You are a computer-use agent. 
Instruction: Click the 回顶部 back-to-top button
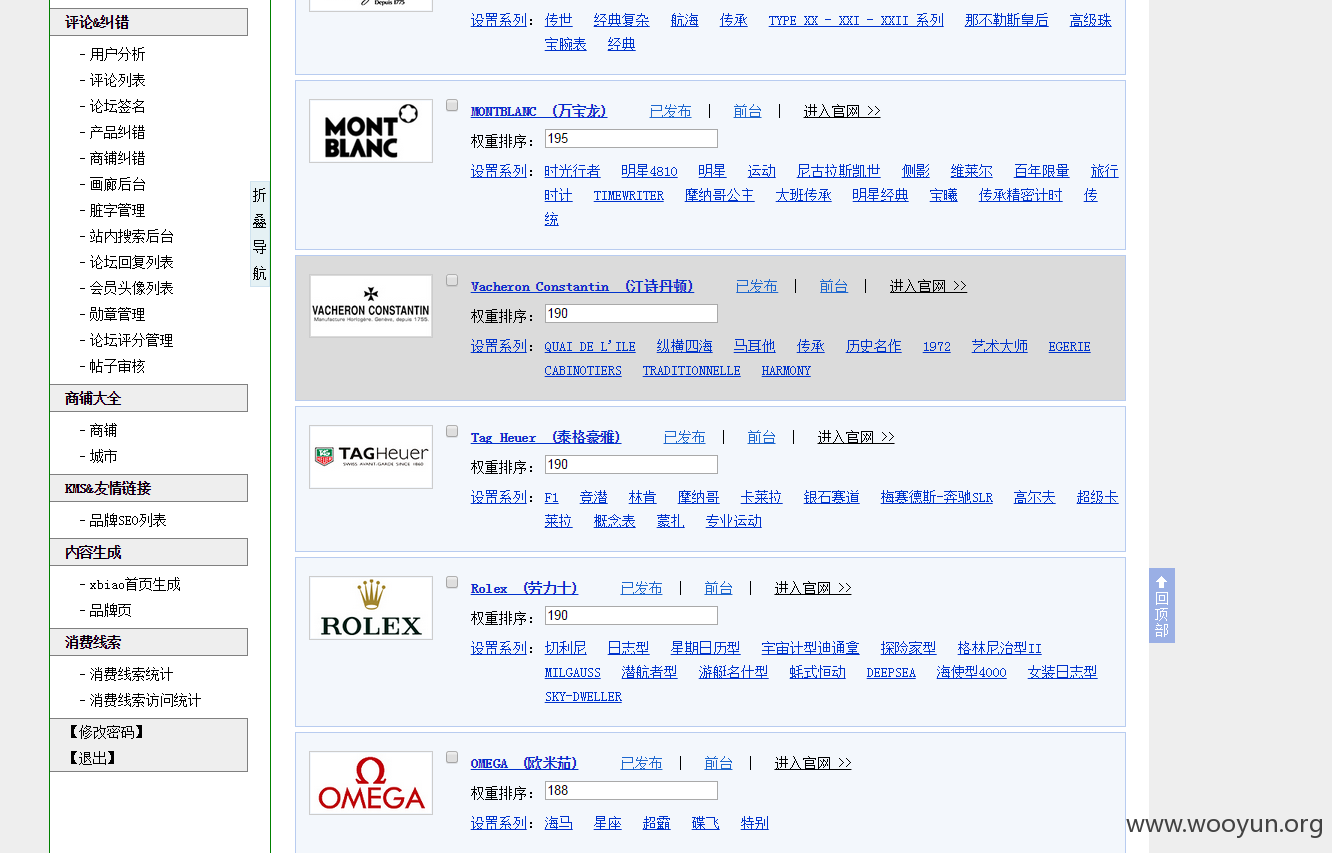[x=1161, y=606]
